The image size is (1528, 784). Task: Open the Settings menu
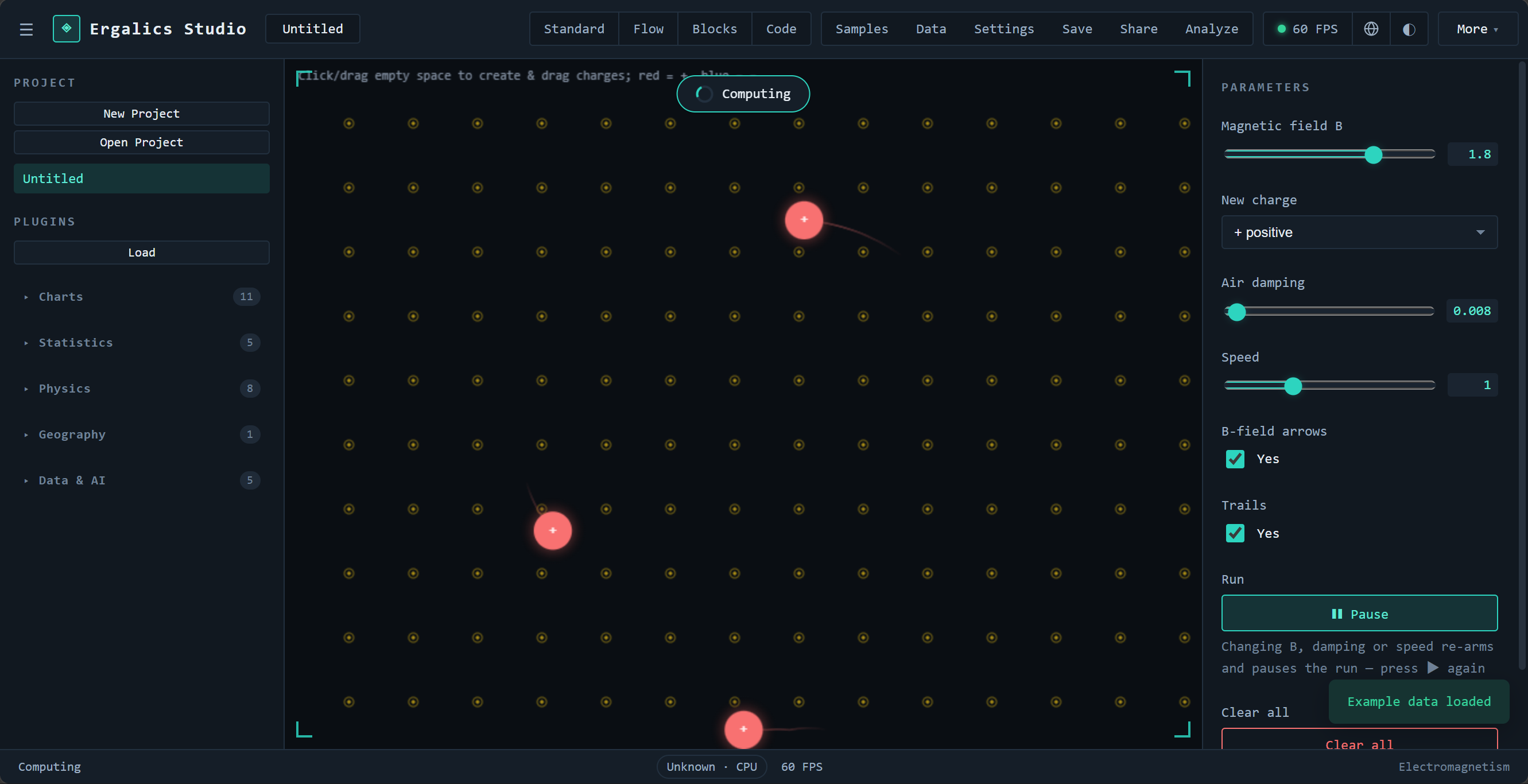point(1003,29)
